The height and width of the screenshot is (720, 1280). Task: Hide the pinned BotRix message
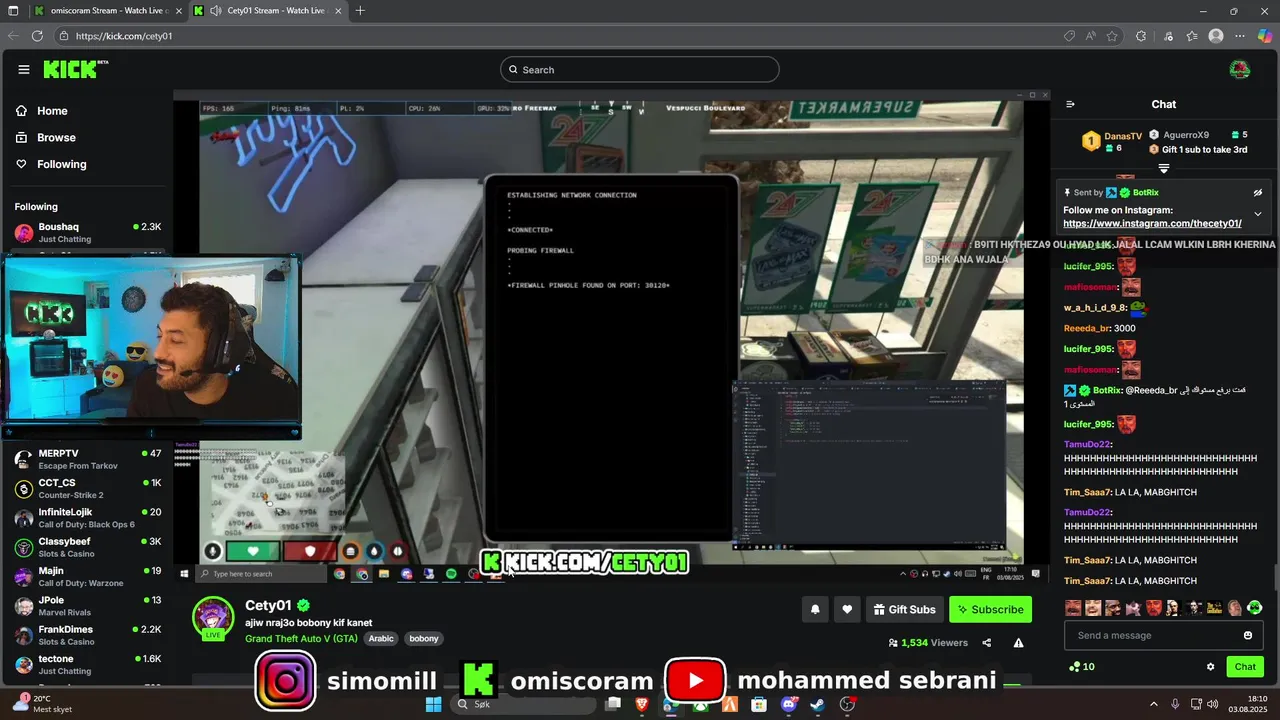1258,192
